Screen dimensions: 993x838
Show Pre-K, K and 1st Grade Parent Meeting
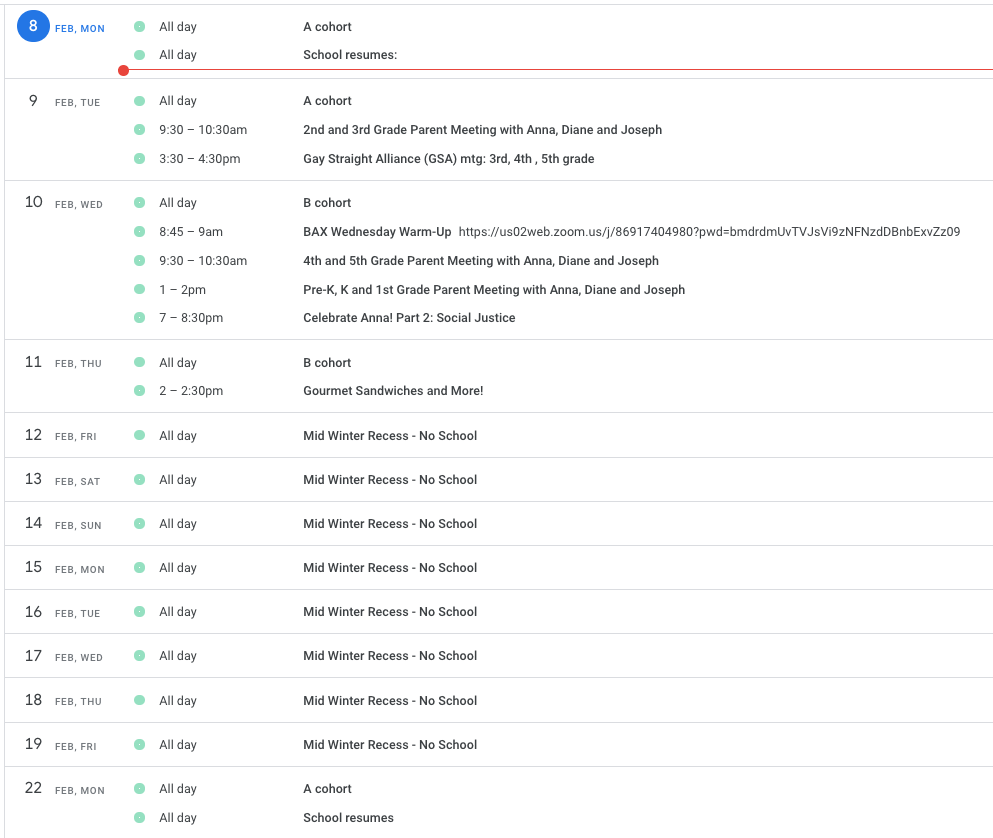point(494,290)
